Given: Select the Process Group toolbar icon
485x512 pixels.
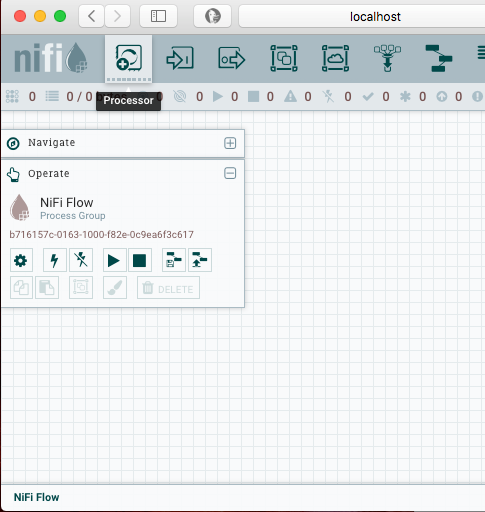Looking at the screenshot, I should pyautogui.click(x=284, y=58).
